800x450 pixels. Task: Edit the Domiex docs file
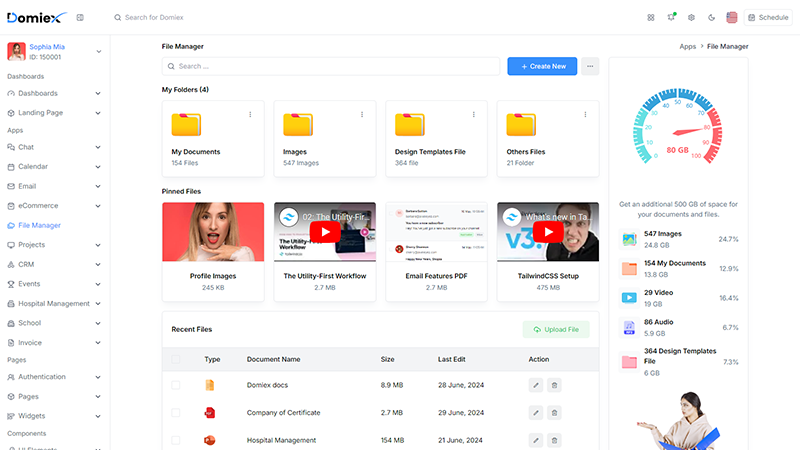coord(536,385)
